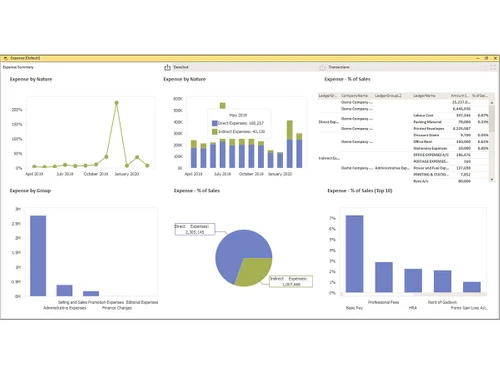Click the % of Sales column header
The image size is (500, 375).
click(x=479, y=96)
